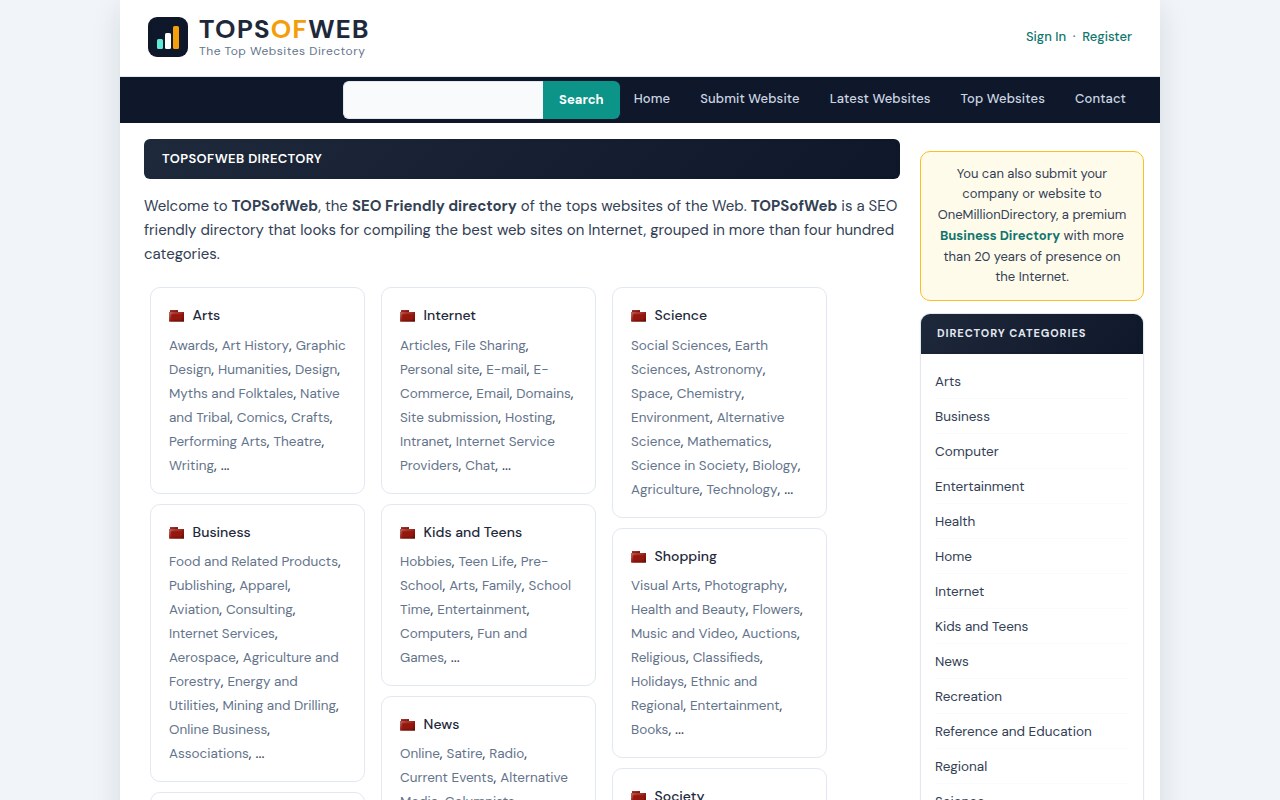
Task: Click the Sign In link
Action: click(x=1046, y=37)
